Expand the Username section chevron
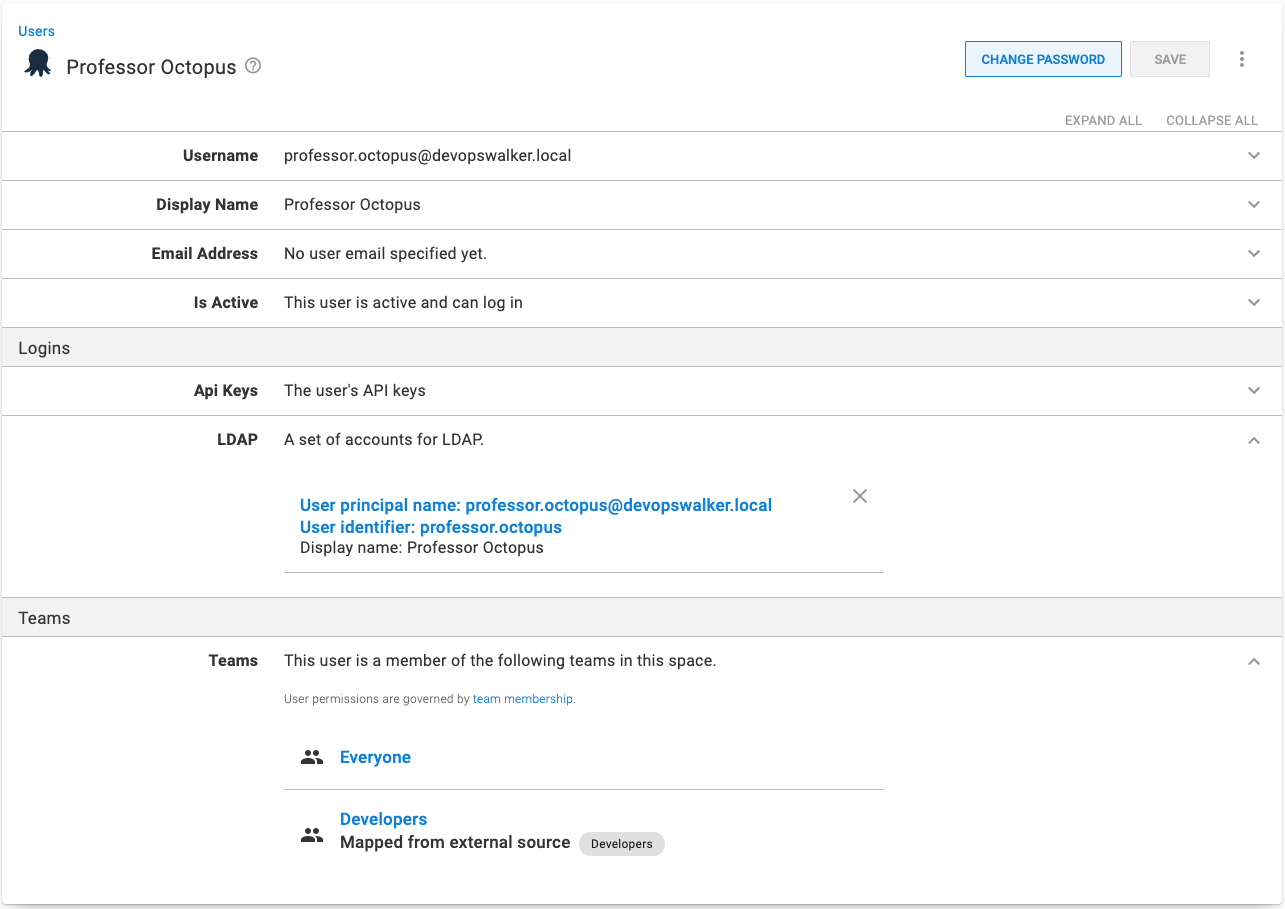1285x909 pixels. (x=1254, y=156)
